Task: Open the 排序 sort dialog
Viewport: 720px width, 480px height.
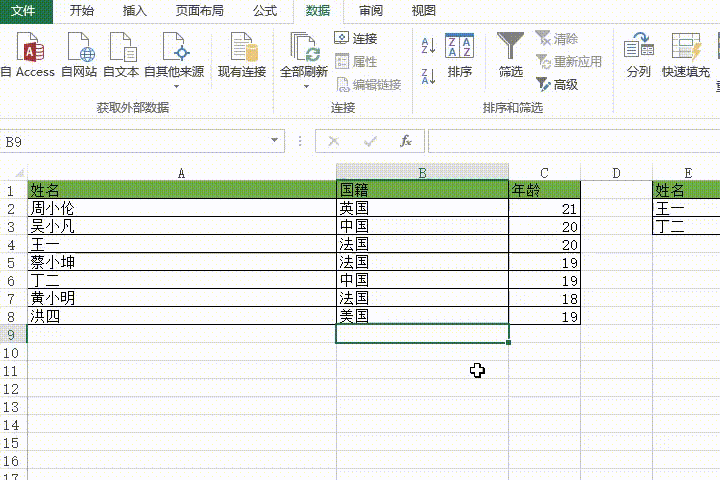Action: [459, 55]
